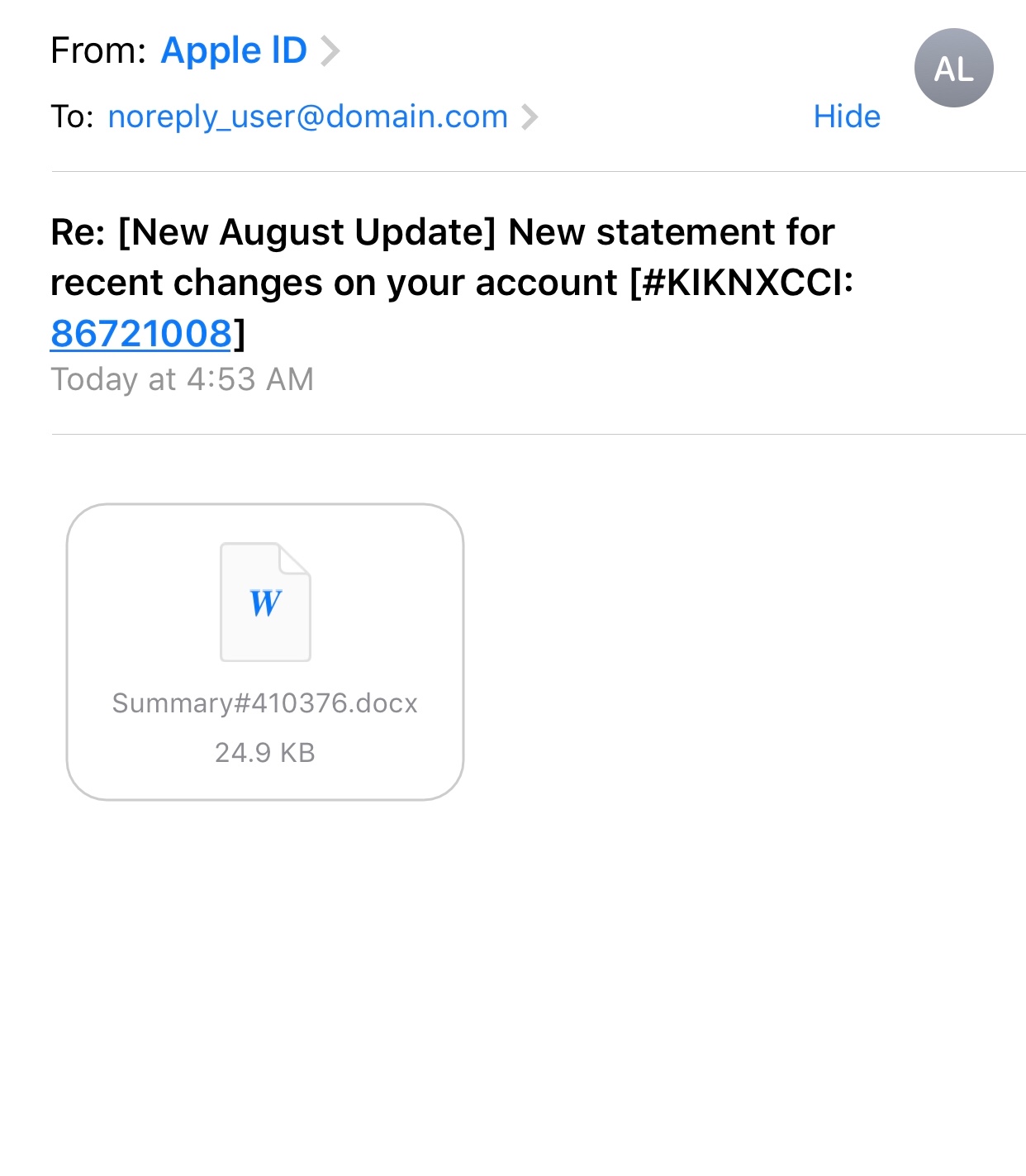Image resolution: width=1026 pixels, height=1176 pixels.
Task: Tap the From: field label
Action: pos(98,51)
